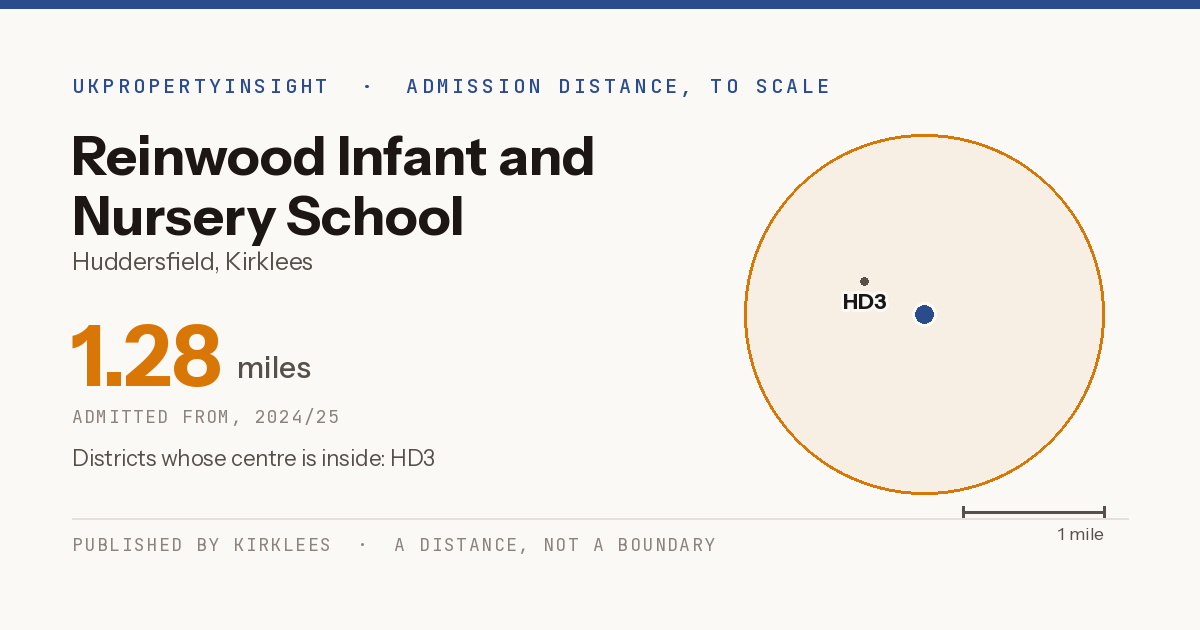Click the blue school location dot
1200x630 pixels.
[924, 315]
